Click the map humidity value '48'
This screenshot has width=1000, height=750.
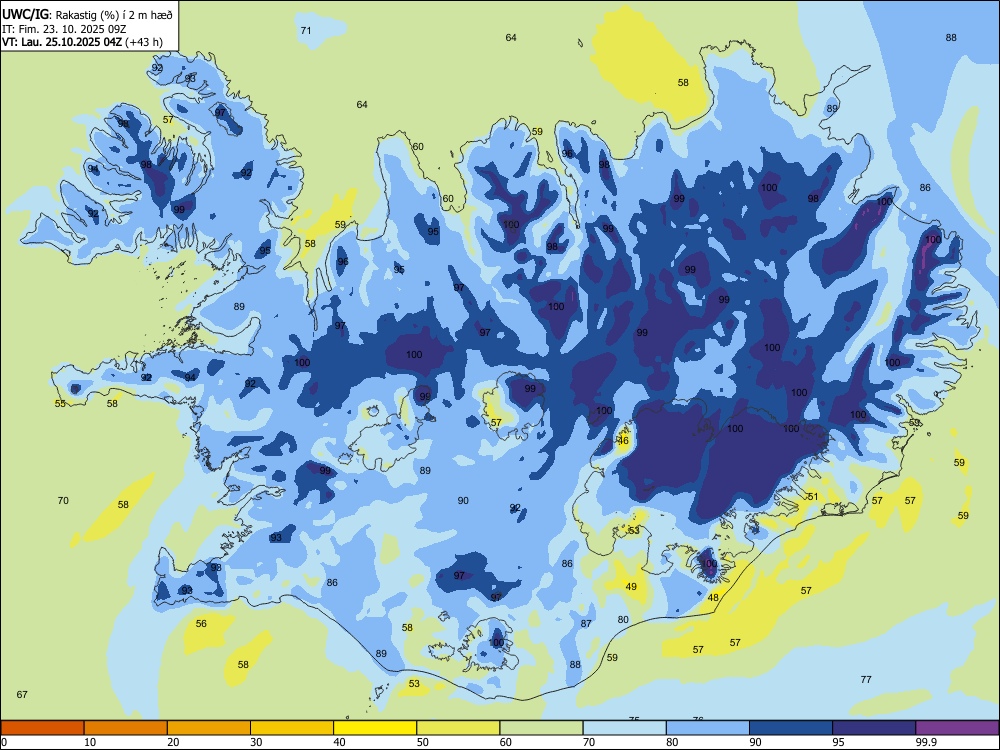[x=713, y=598]
